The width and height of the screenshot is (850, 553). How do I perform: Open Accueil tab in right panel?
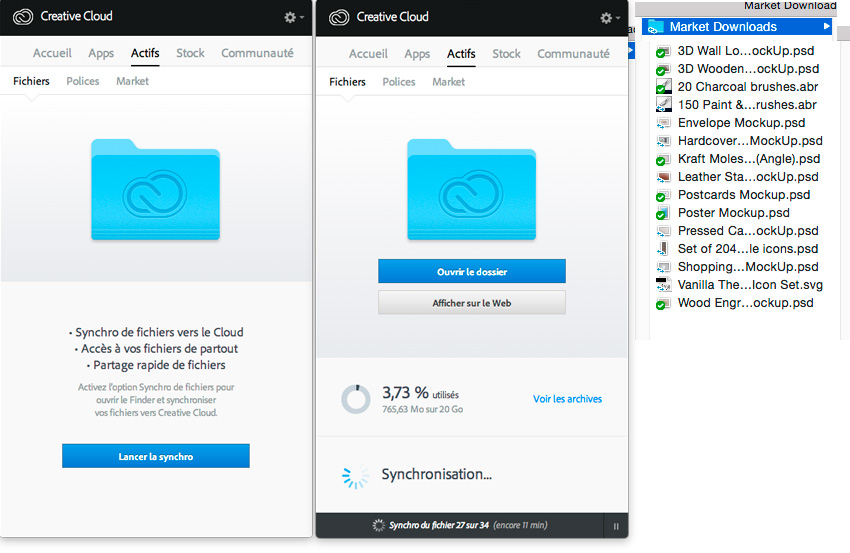[x=368, y=54]
